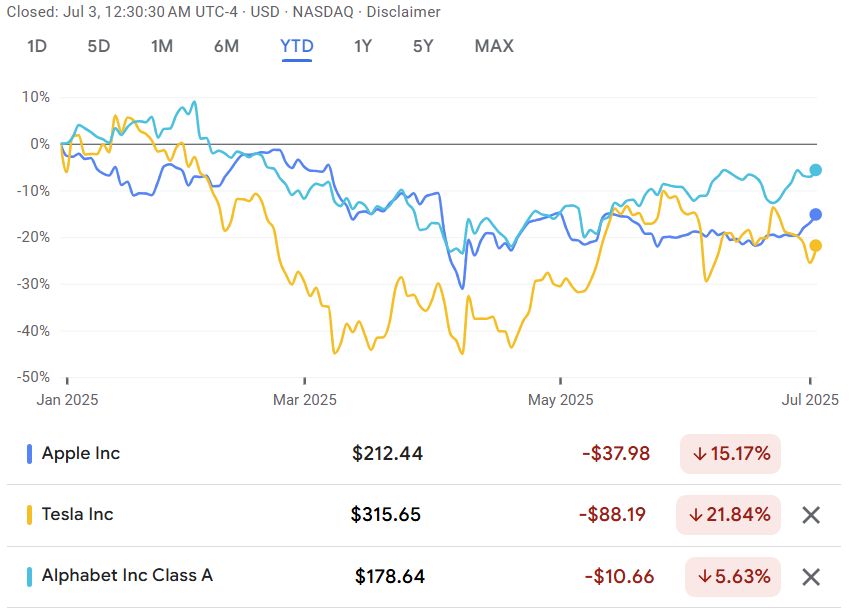The image size is (856, 613).
Task: Click the 0% y-axis label
Action: coord(40,144)
